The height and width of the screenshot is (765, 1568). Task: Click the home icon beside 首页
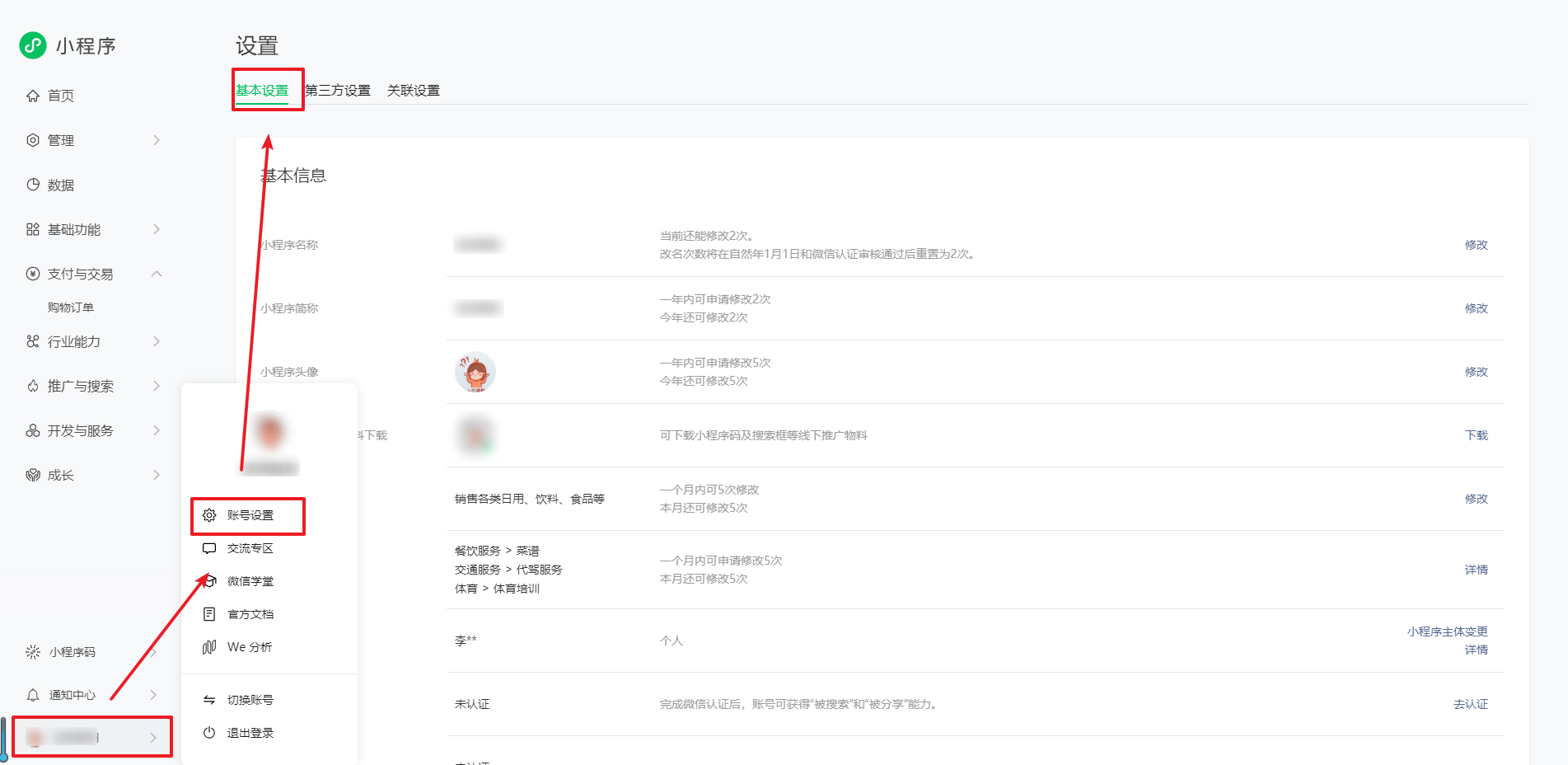click(x=33, y=96)
